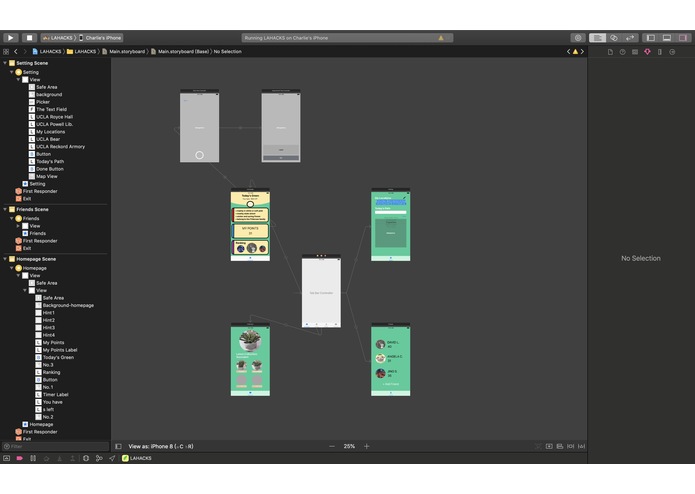Toggle breakpoints in debug bar
Image resolution: width=695 pixels, height=494 pixels.
click(20, 458)
